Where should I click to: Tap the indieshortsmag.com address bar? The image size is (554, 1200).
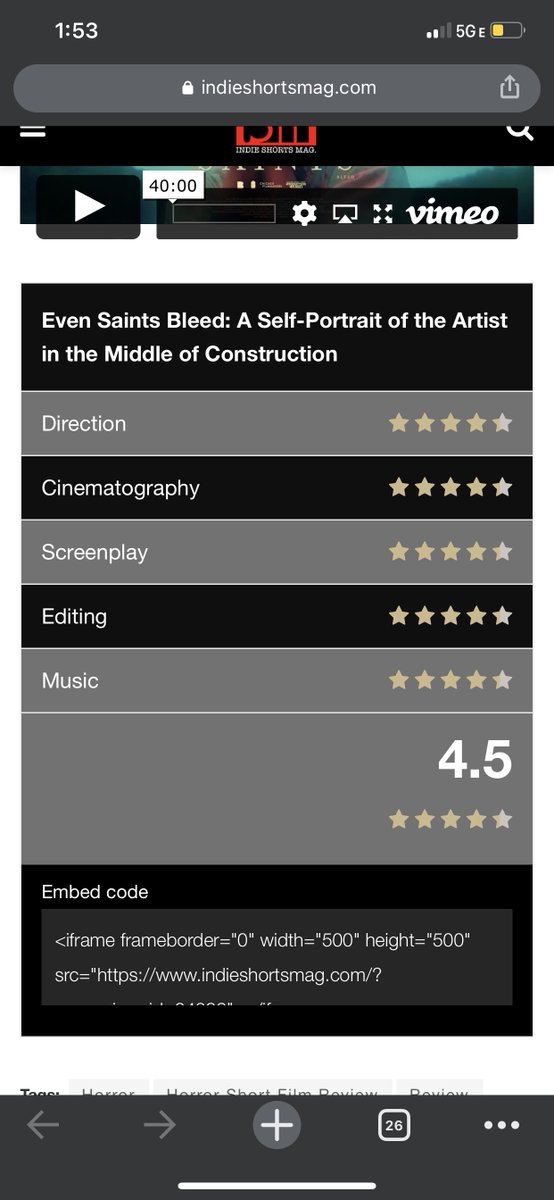(277, 88)
